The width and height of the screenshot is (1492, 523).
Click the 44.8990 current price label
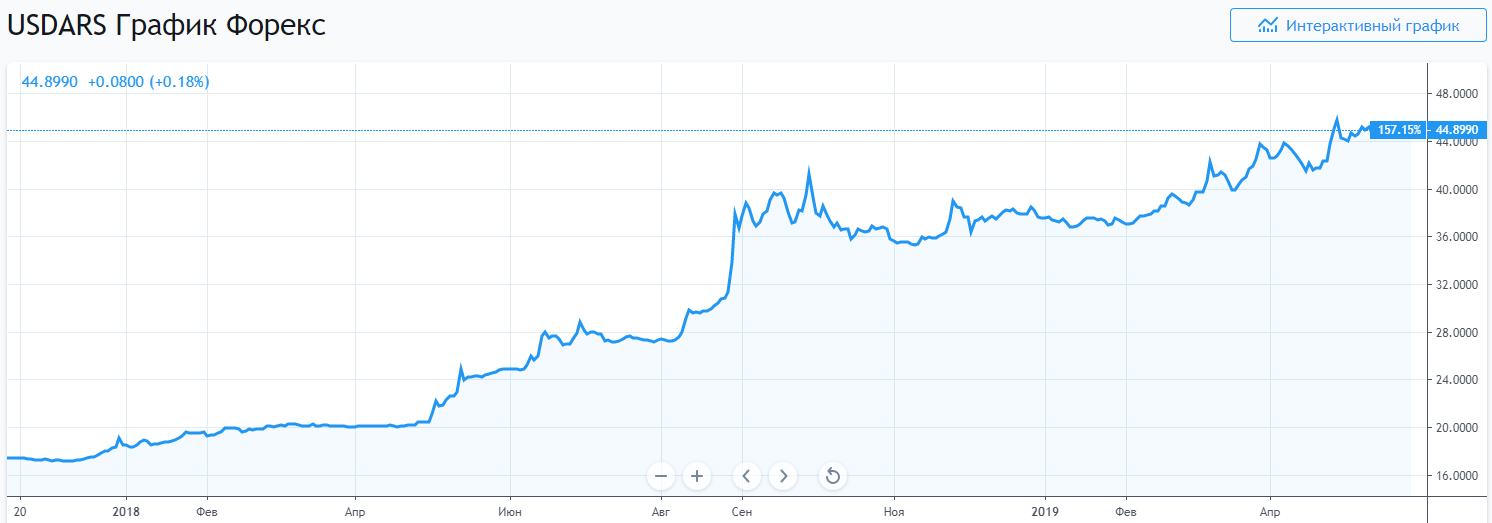click(50, 82)
